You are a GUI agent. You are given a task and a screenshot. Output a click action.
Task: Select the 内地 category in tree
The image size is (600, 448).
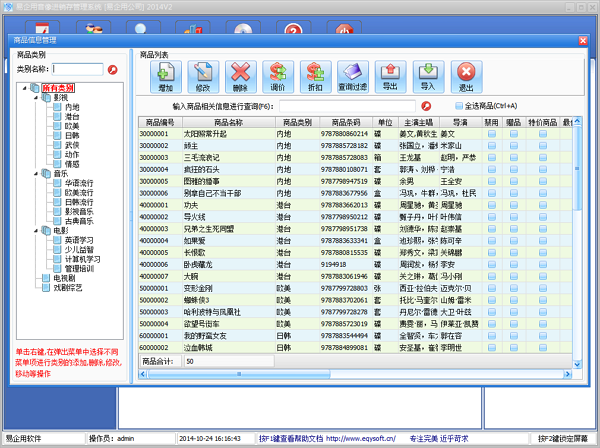(x=72, y=107)
